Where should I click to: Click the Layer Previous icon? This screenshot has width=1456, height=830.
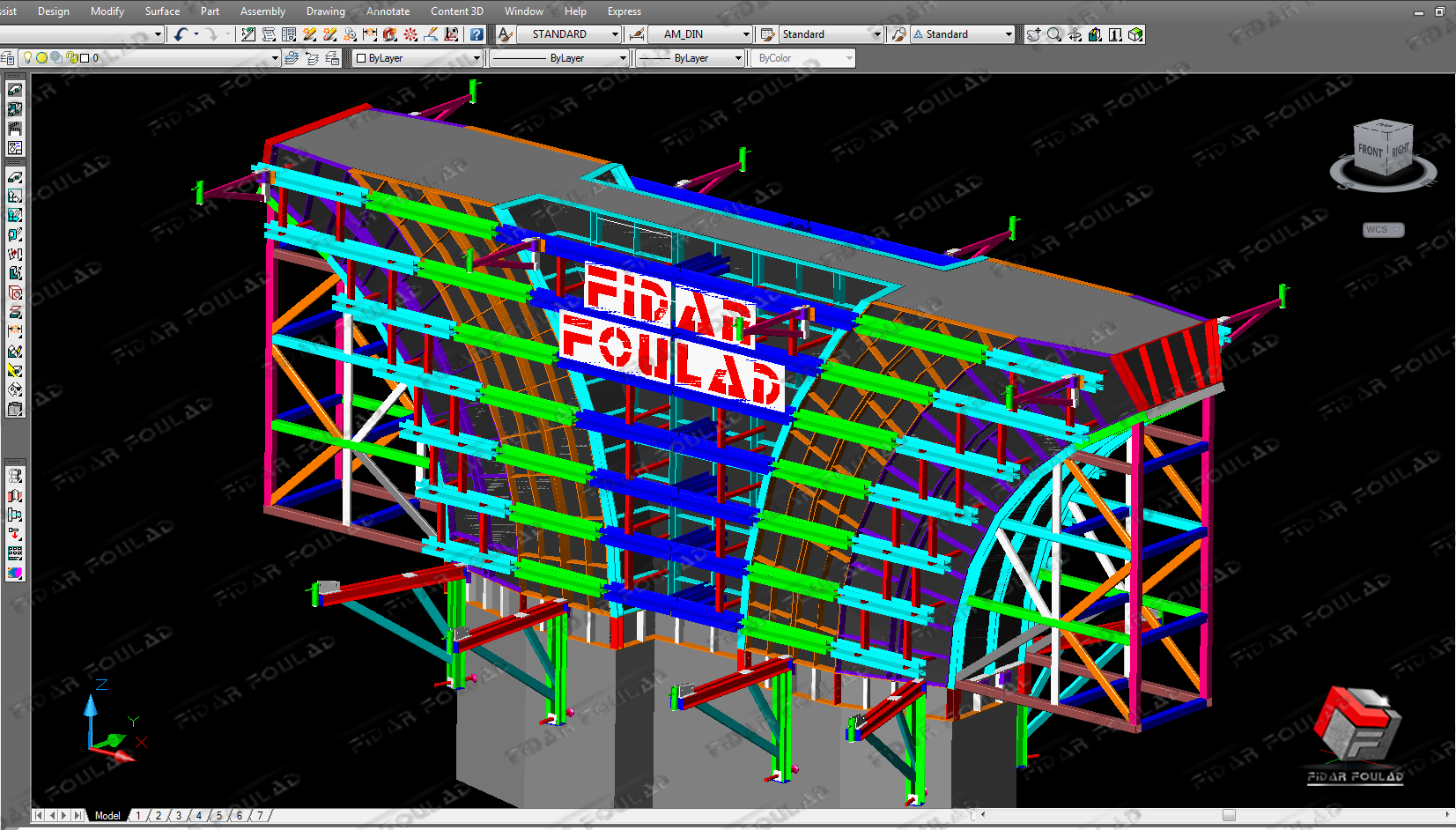click(x=312, y=58)
